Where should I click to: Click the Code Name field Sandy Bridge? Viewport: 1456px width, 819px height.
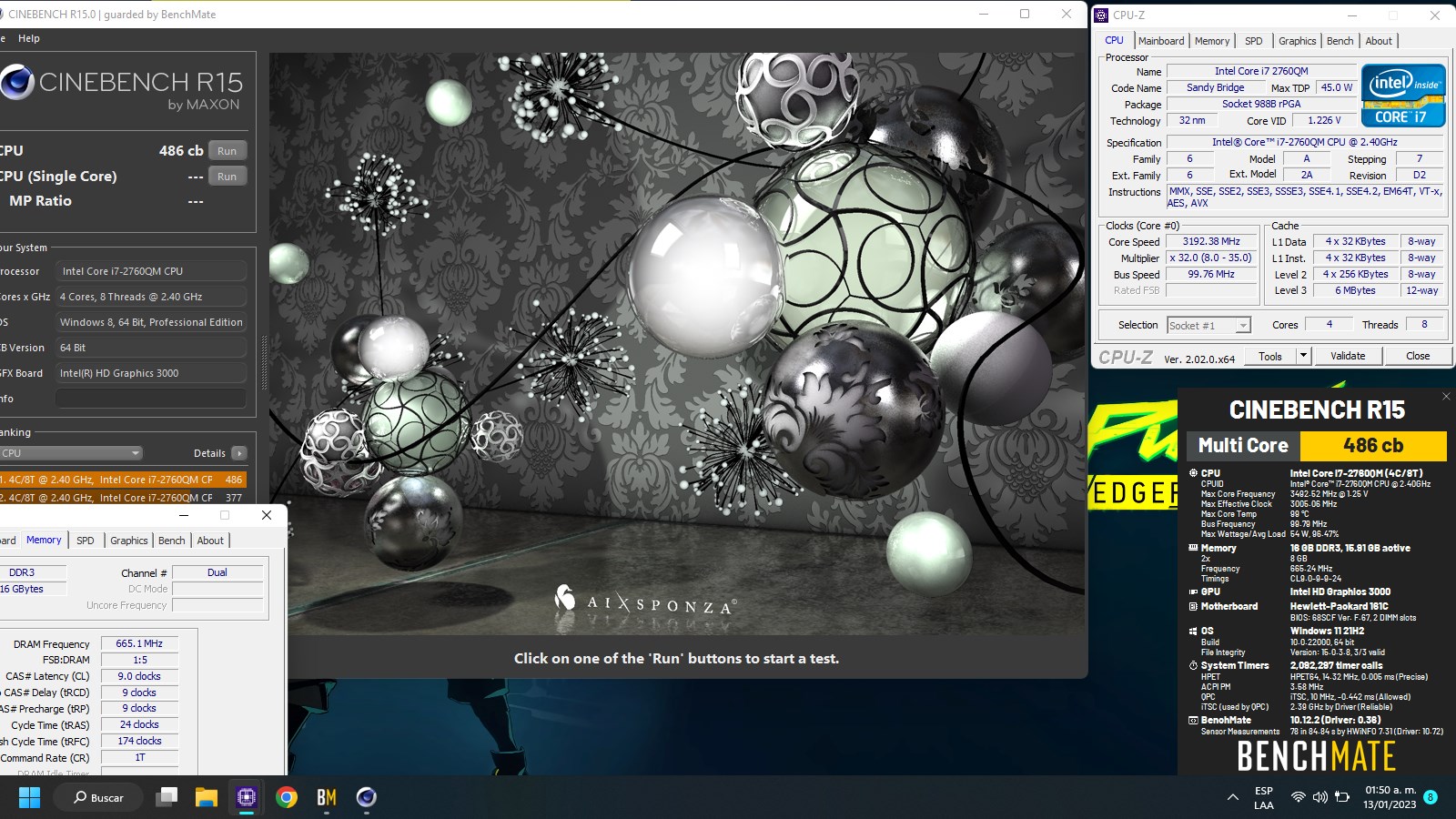(1216, 87)
